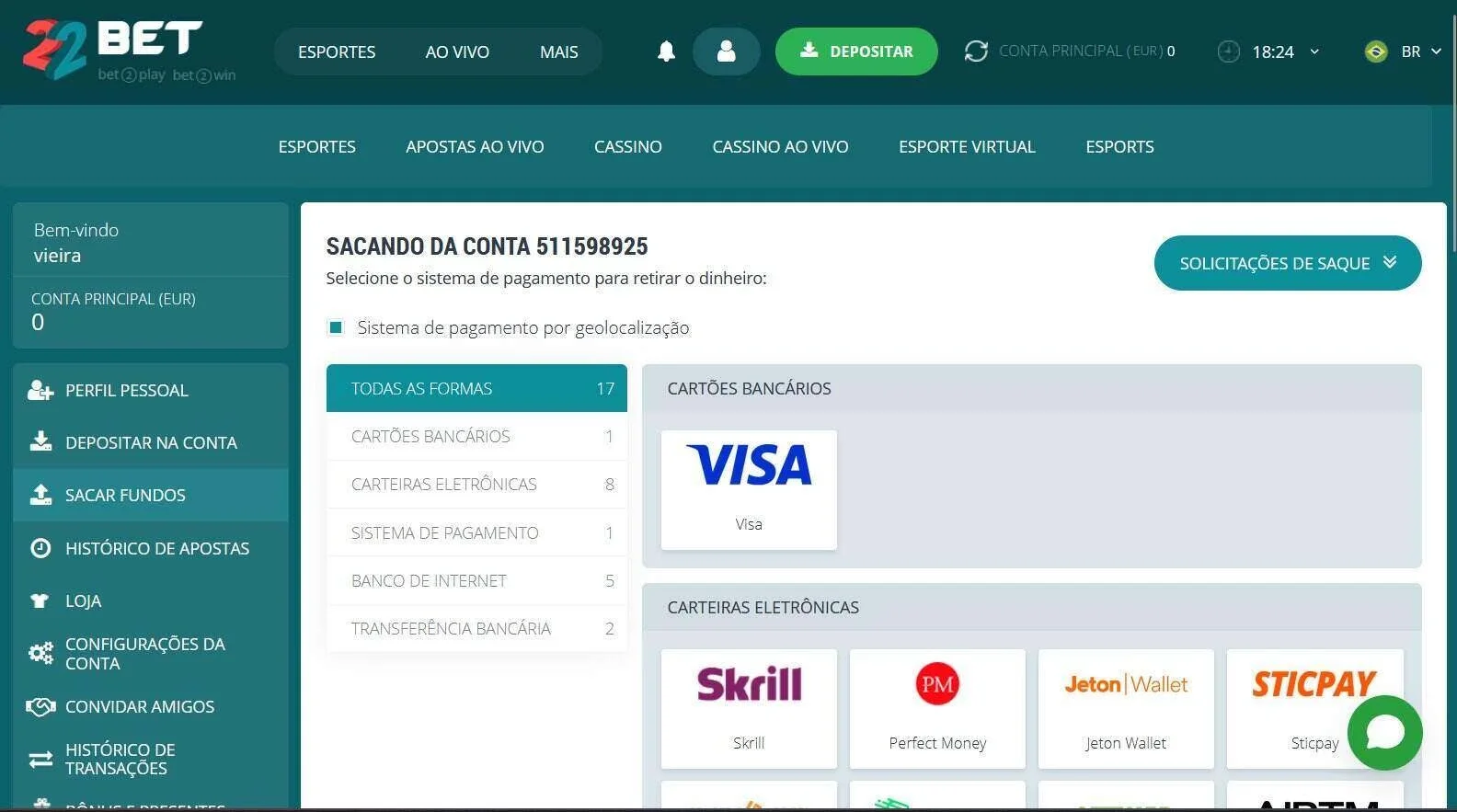Click the Sacar Fundos upload icon
1457x812 pixels.
[40, 495]
